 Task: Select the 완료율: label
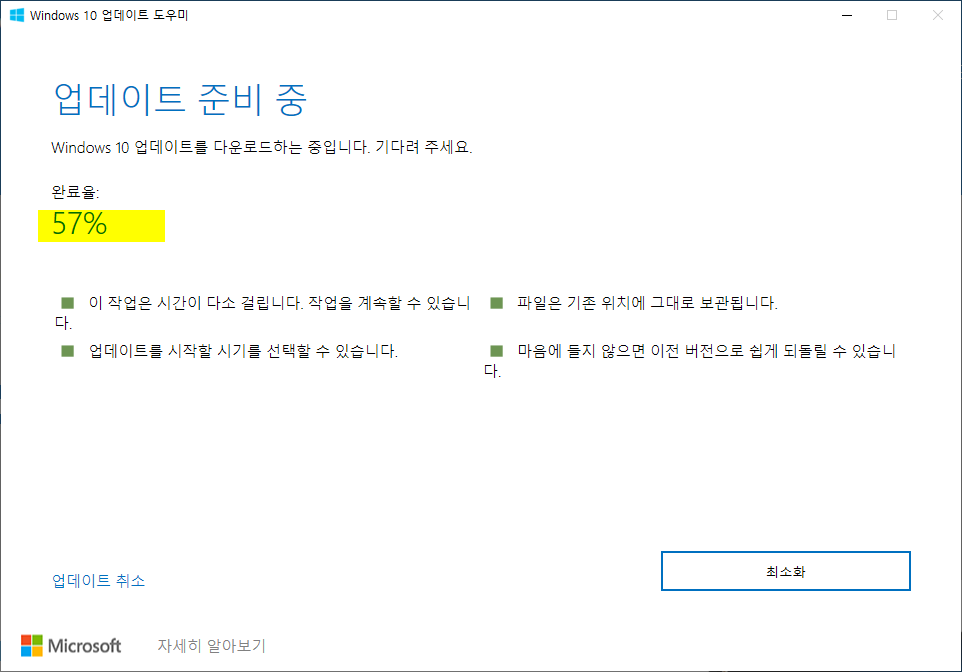coord(75,192)
